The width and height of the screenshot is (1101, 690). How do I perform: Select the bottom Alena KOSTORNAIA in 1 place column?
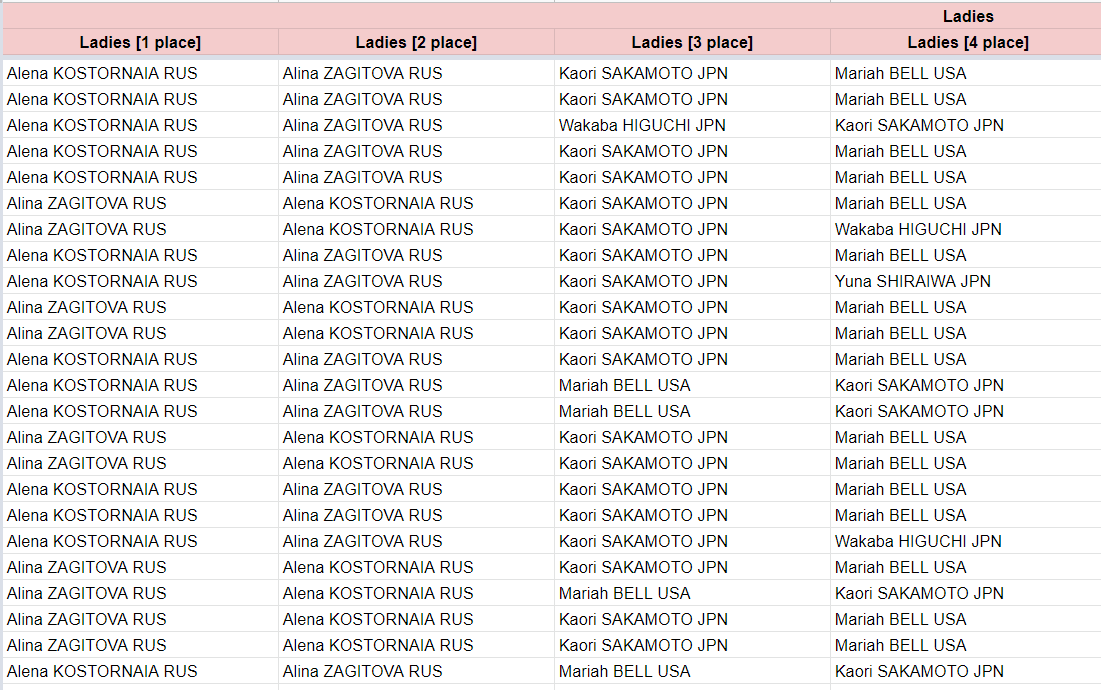tap(102, 671)
